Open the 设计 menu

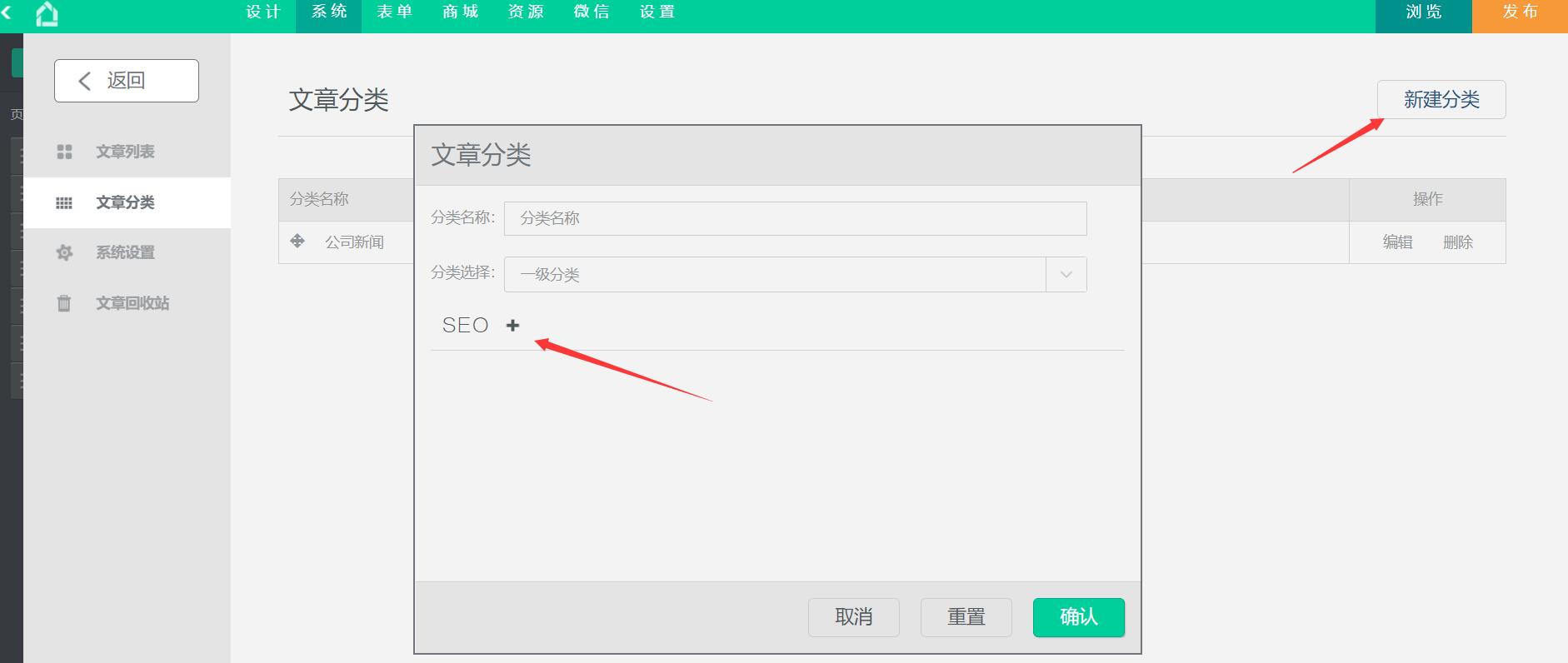263,12
